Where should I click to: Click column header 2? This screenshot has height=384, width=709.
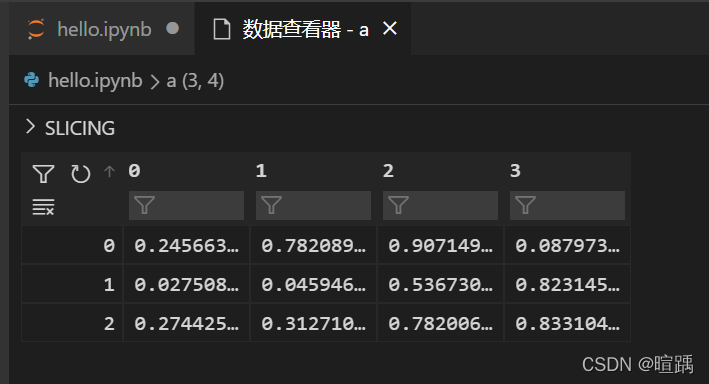pyautogui.click(x=388, y=171)
